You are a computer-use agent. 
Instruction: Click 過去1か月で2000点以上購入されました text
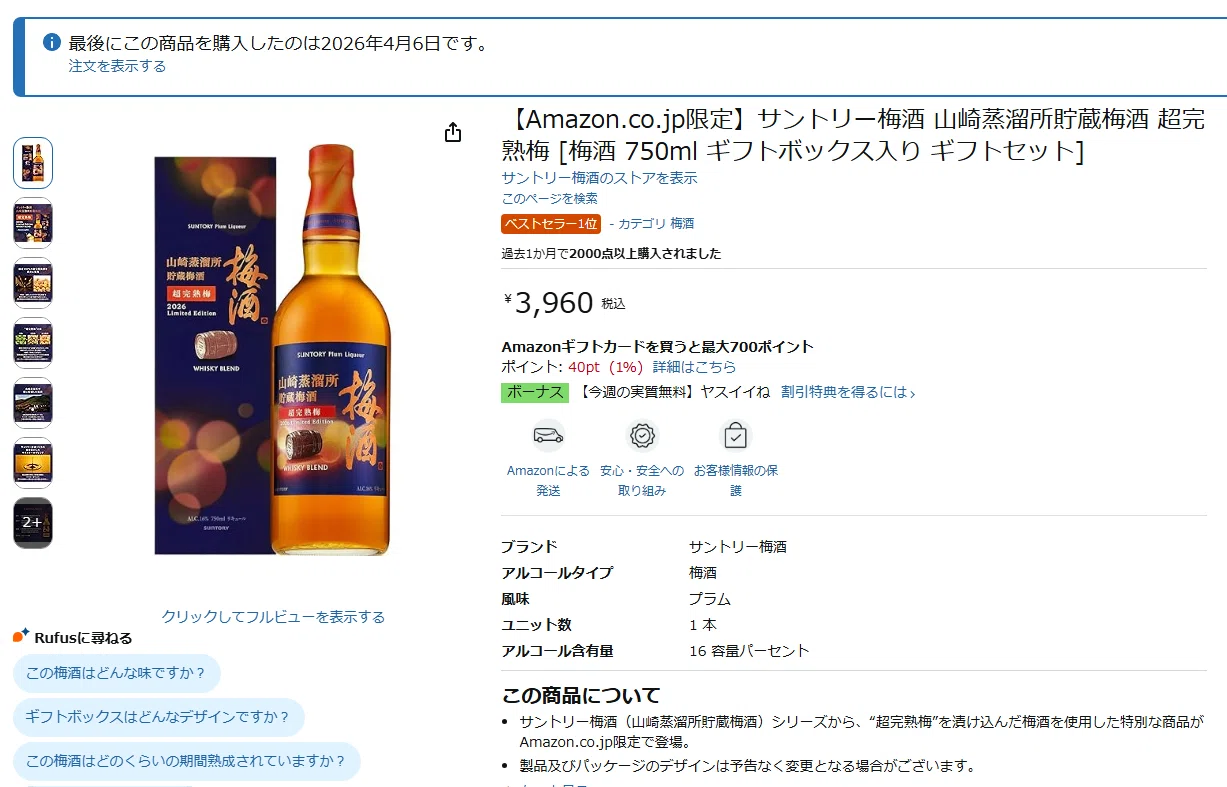pyautogui.click(x=611, y=254)
